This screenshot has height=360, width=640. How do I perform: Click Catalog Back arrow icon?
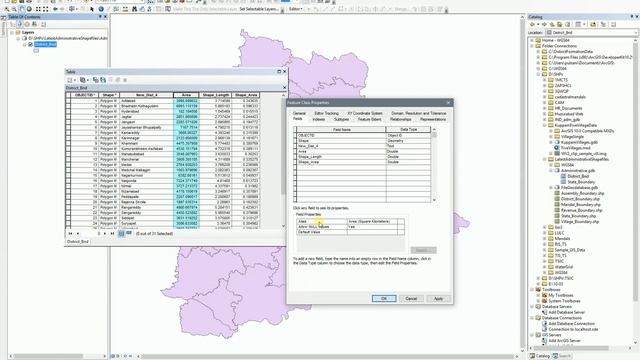pos(532,24)
